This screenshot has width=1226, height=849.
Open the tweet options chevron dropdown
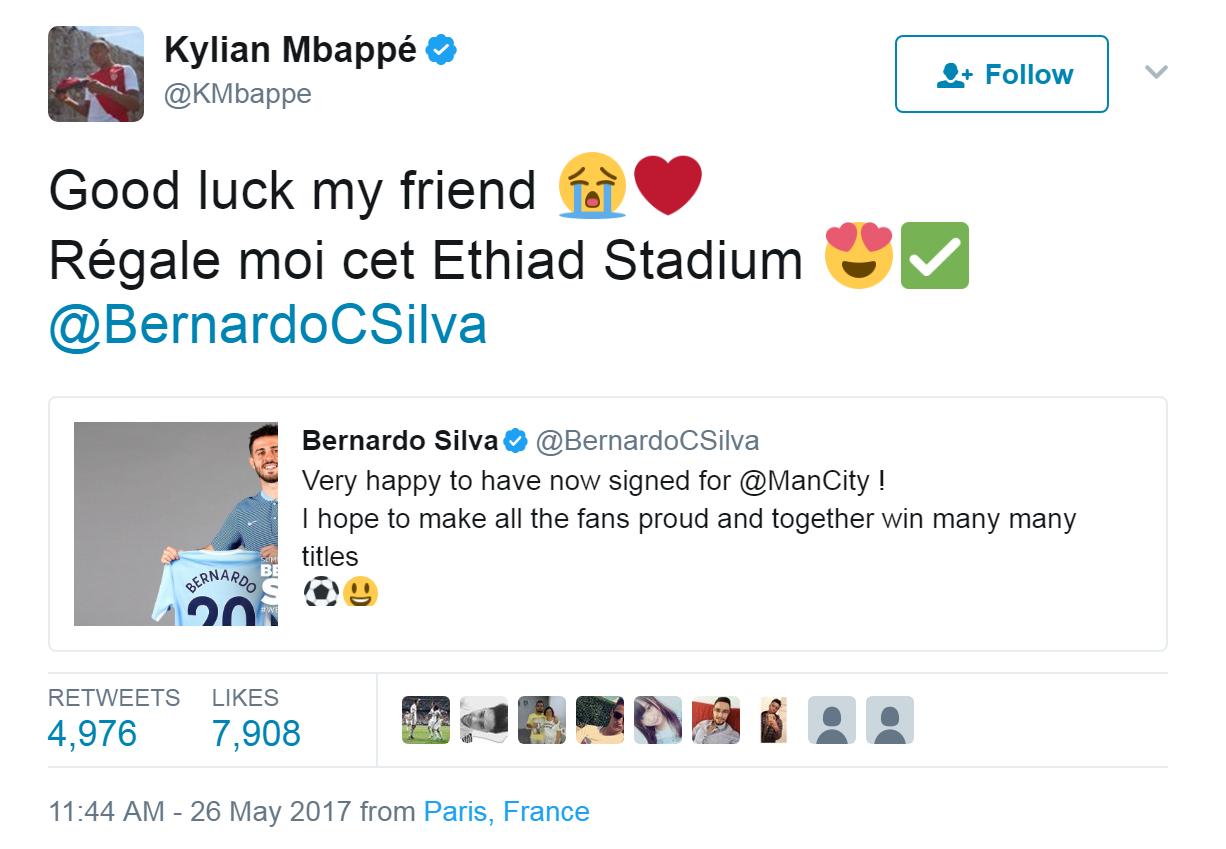(x=1156, y=72)
